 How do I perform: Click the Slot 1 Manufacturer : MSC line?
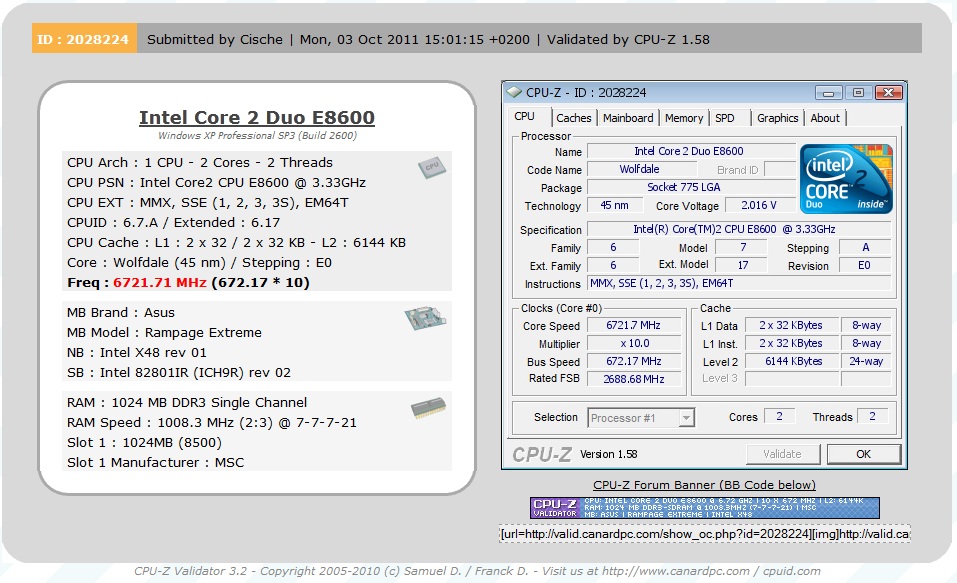[x=156, y=463]
